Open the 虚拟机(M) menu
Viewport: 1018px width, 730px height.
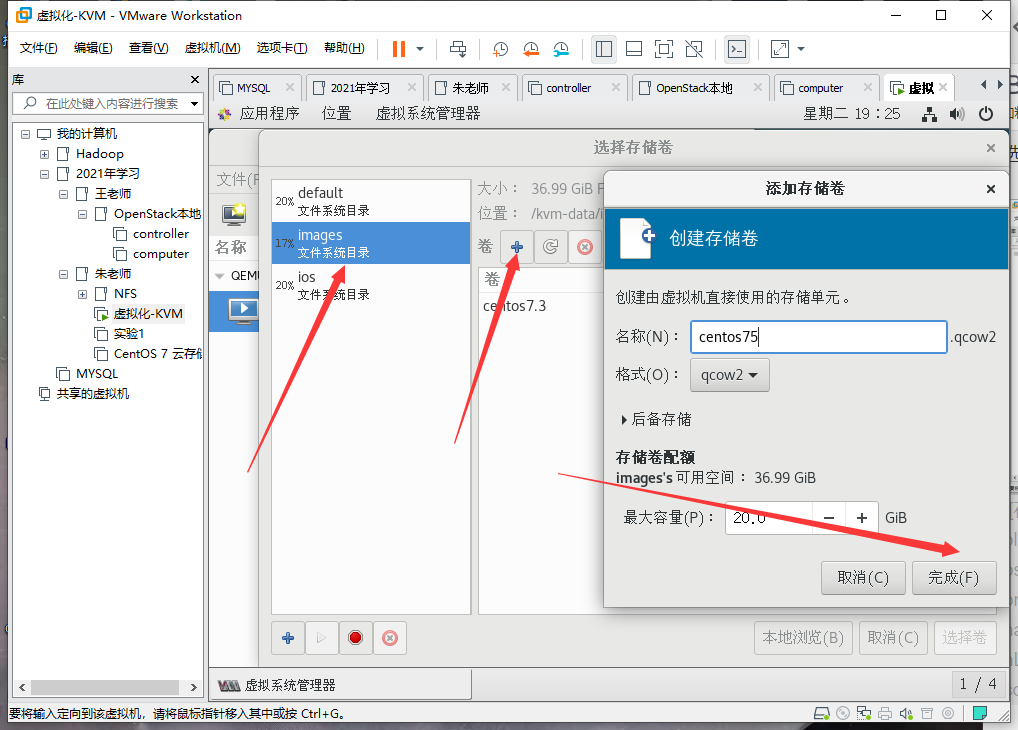[x=212, y=48]
